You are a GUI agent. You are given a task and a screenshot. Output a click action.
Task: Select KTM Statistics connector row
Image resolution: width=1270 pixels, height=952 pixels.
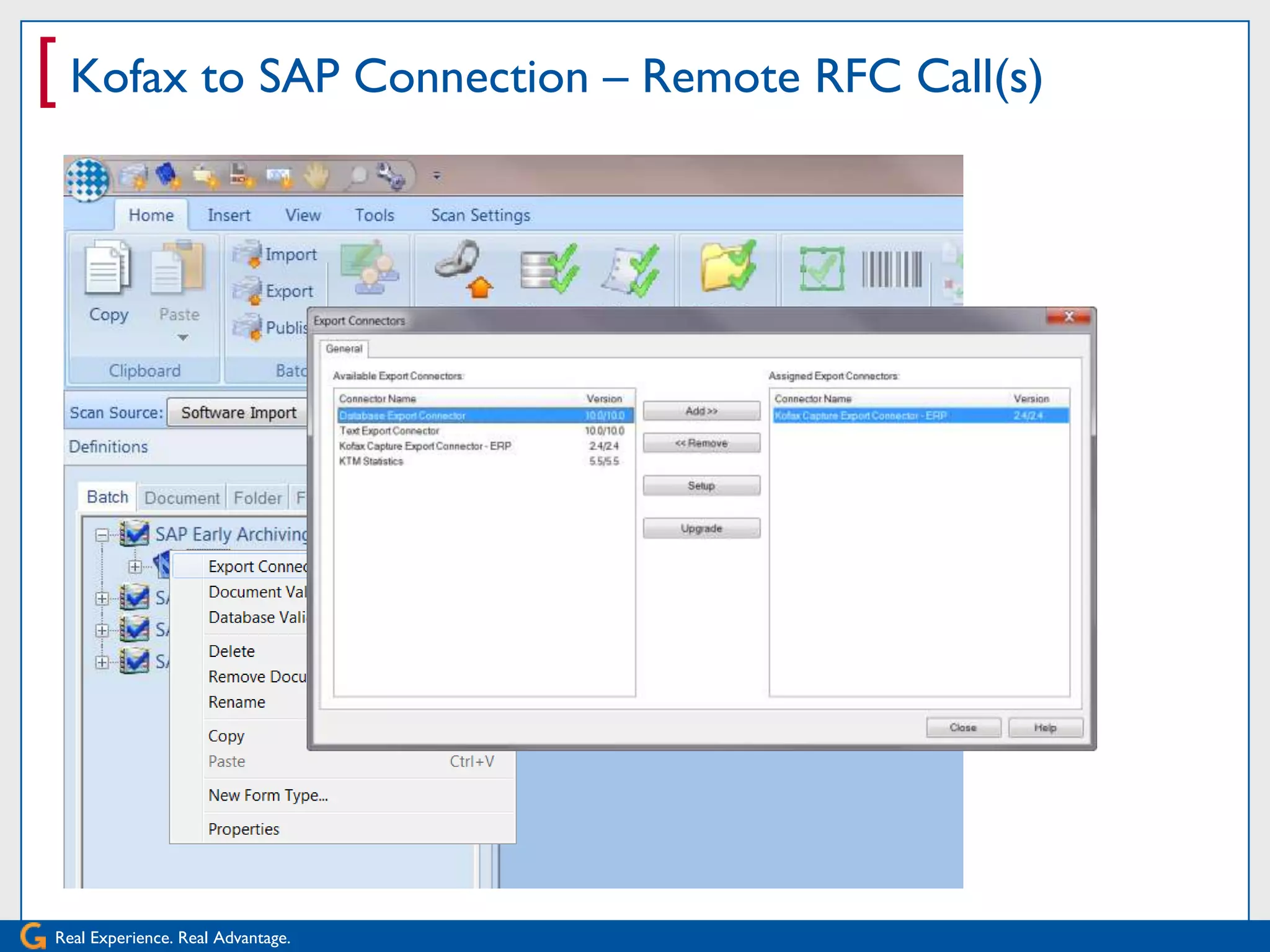(x=485, y=461)
